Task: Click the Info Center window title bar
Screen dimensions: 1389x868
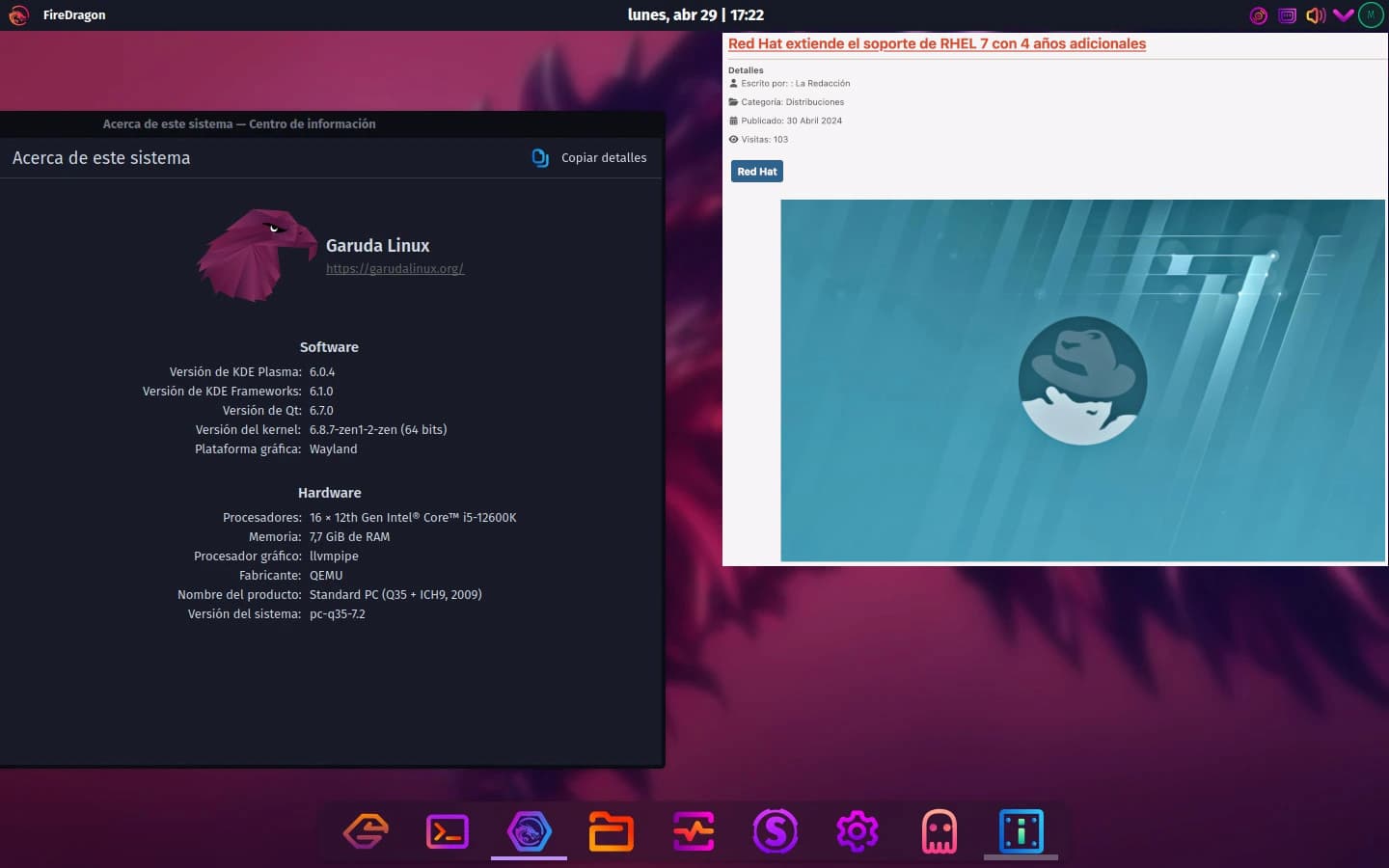Action: tap(332, 124)
